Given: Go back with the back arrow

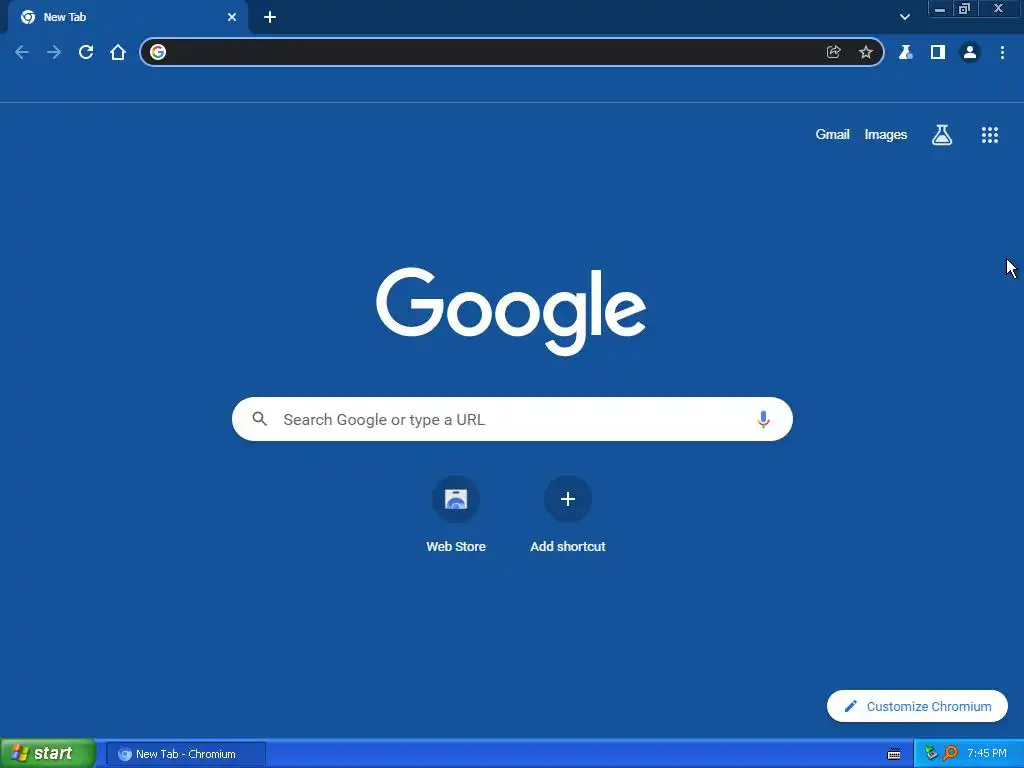Looking at the screenshot, I should coord(22,52).
